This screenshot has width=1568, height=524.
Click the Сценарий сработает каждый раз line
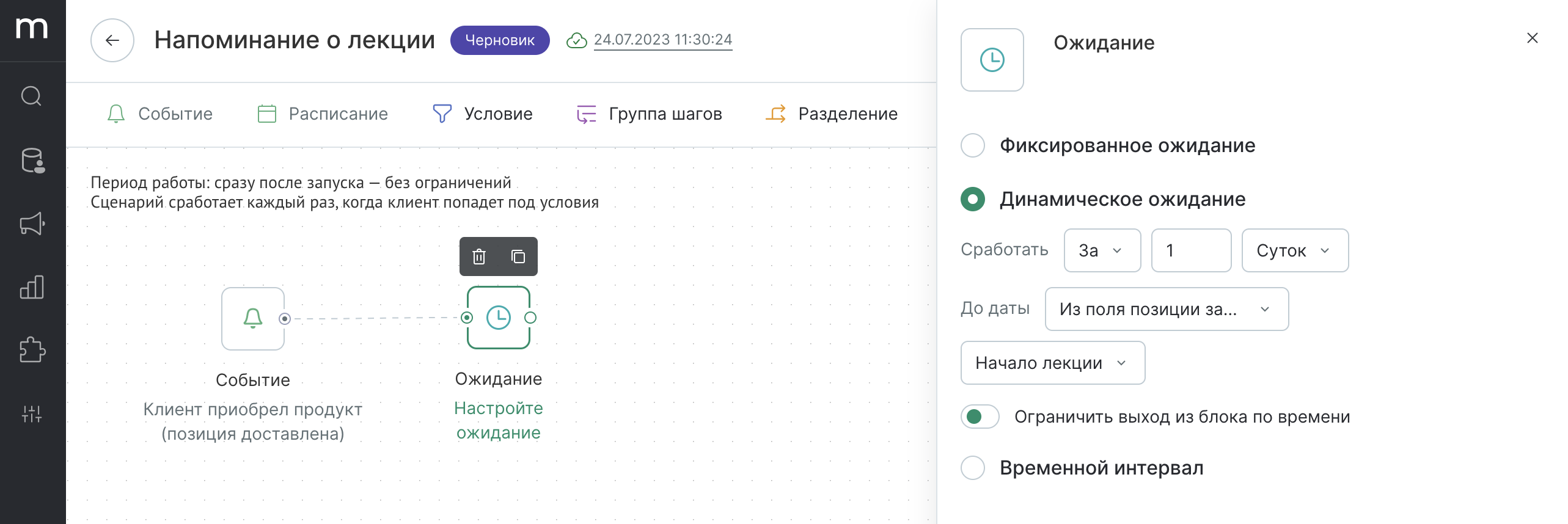pos(345,202)
